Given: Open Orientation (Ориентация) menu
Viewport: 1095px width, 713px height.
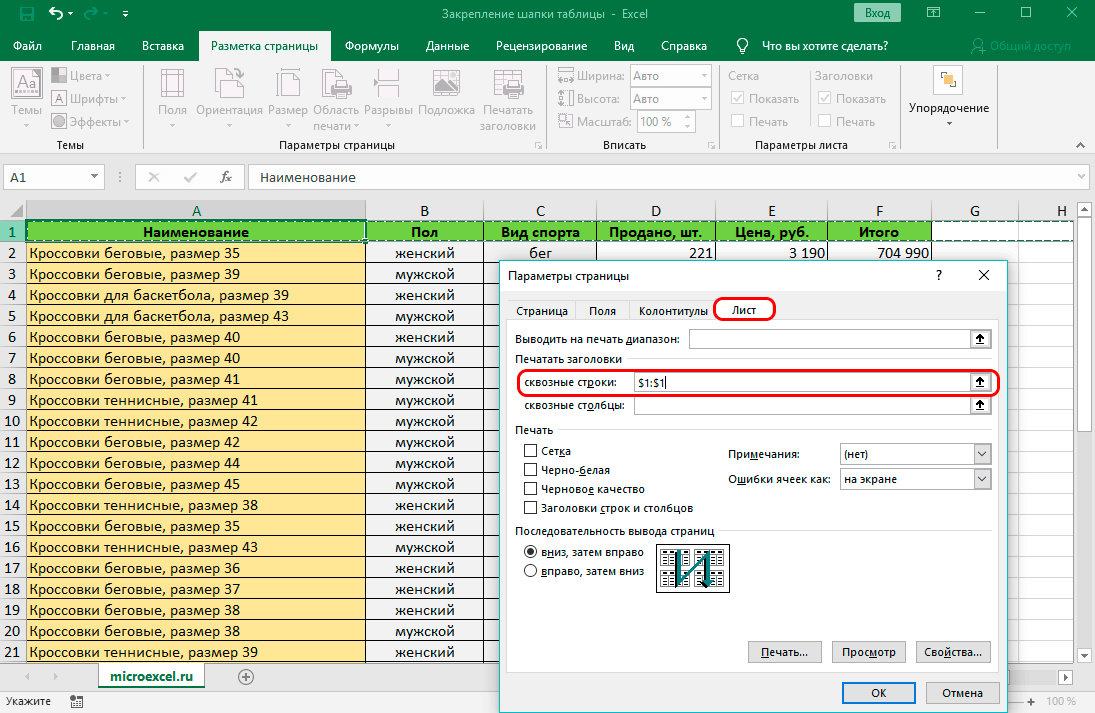Looking at the screenshot, I should click(229, 98).
